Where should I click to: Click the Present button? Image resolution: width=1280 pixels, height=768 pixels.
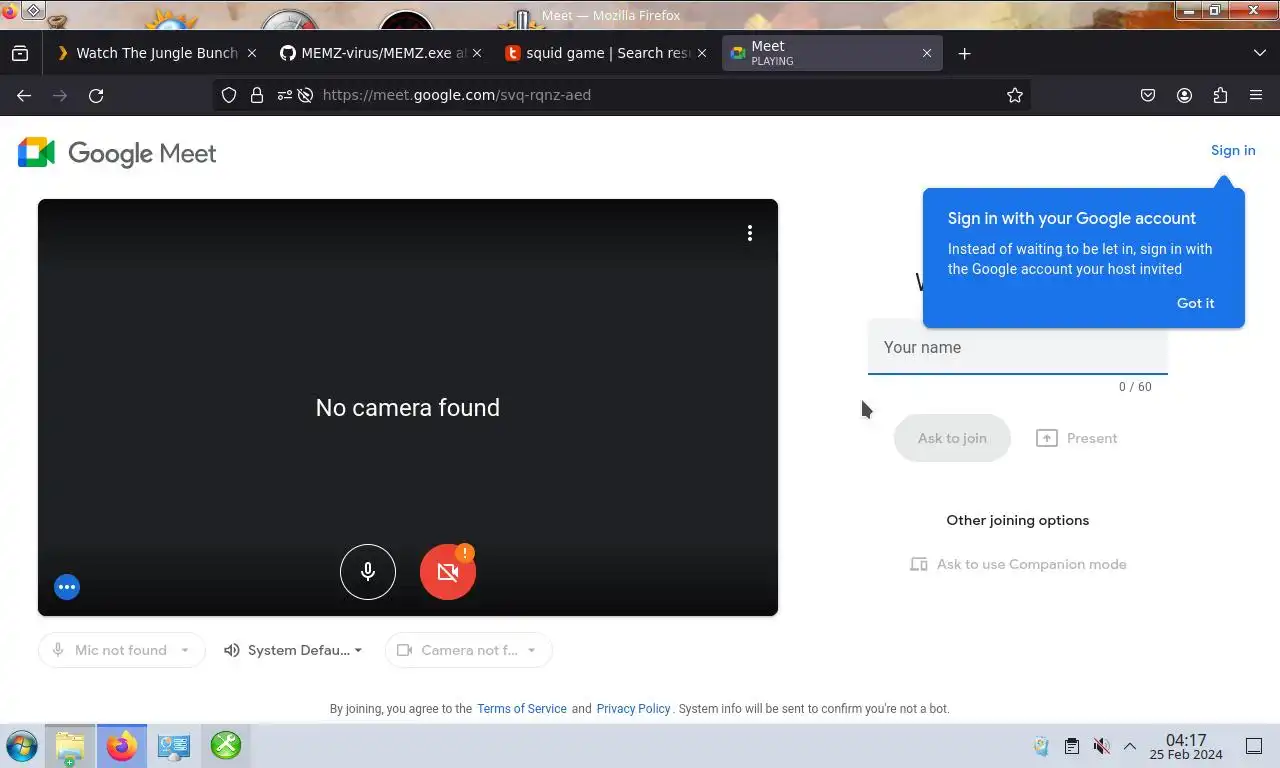tap(1077, 438)
